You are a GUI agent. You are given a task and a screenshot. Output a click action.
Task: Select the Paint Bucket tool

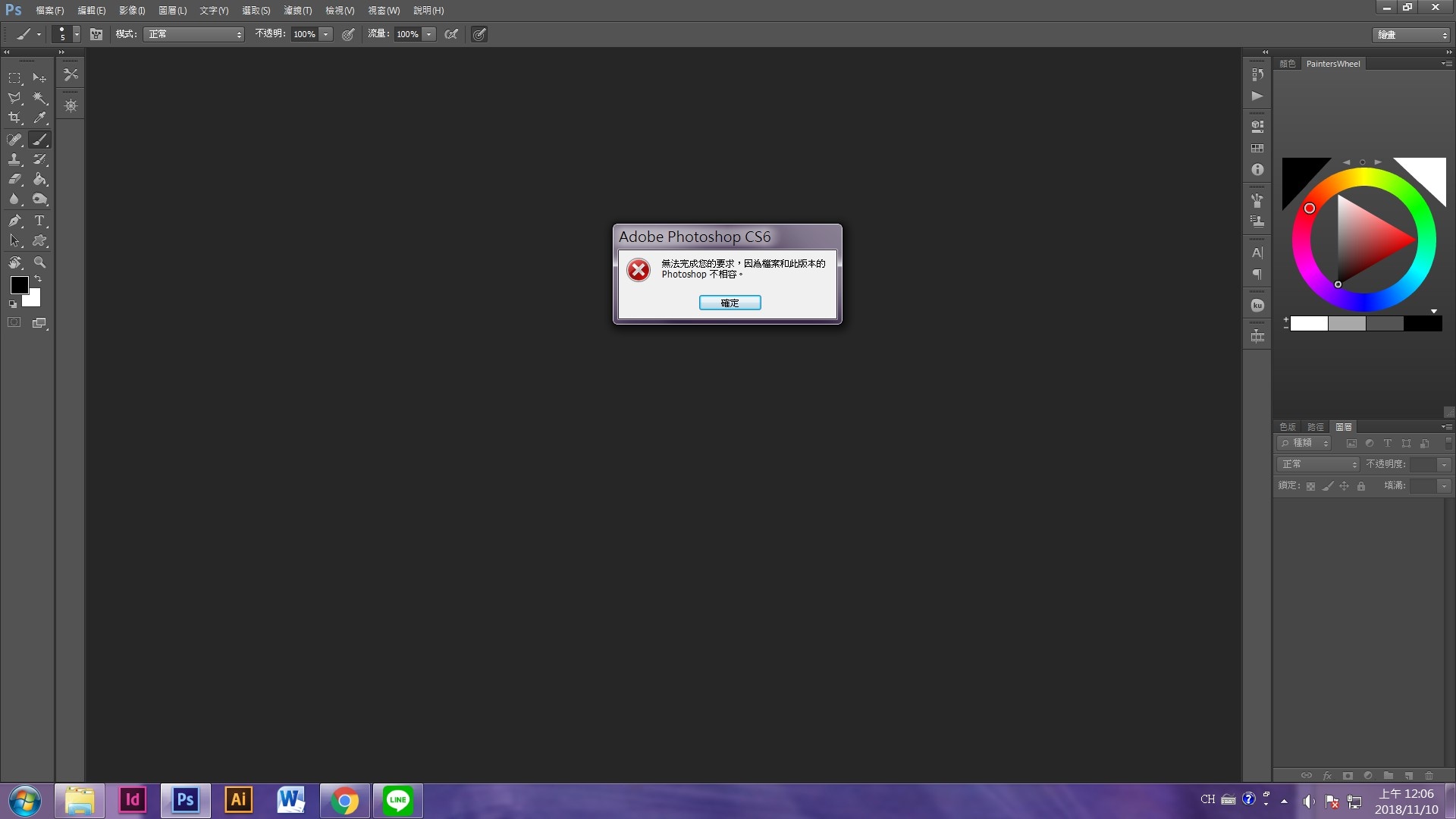(39, 179)
